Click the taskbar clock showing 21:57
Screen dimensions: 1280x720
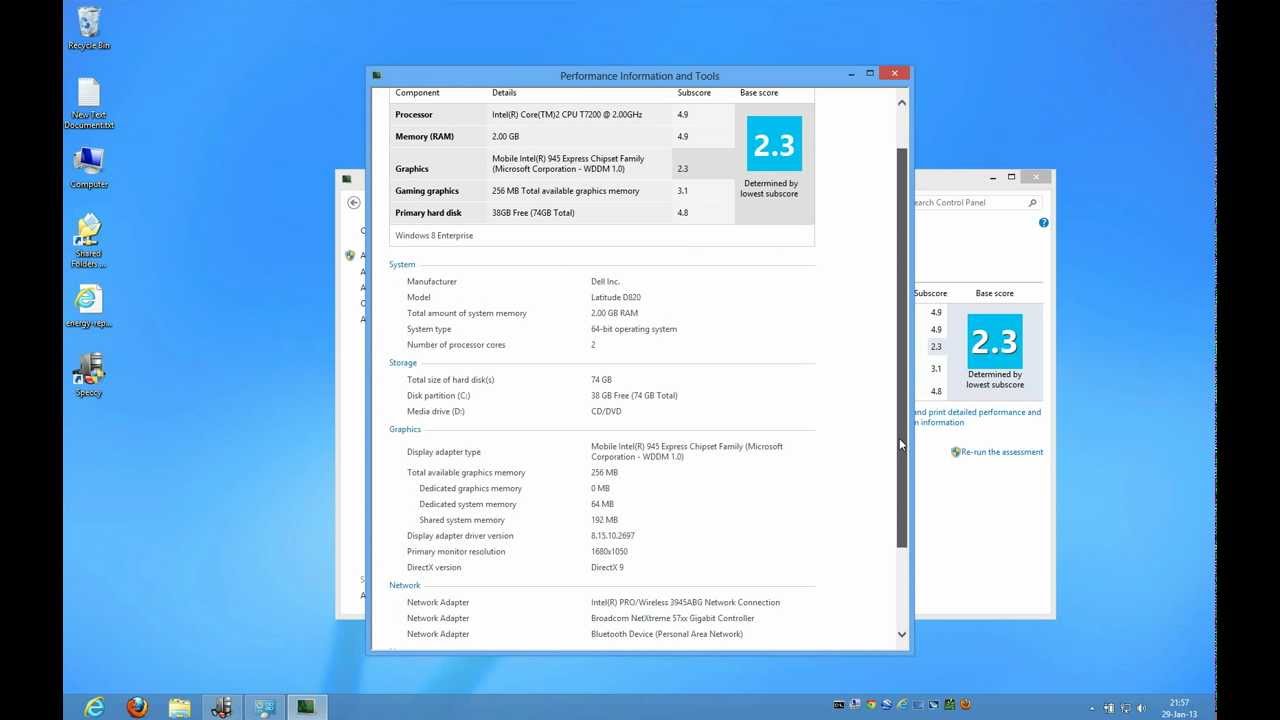[1179, 708]
